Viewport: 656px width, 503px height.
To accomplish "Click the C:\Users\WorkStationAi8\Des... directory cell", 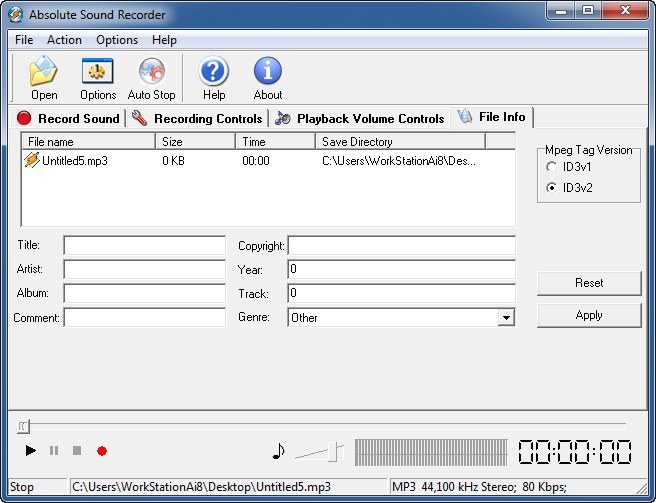I will pos(399,161).
